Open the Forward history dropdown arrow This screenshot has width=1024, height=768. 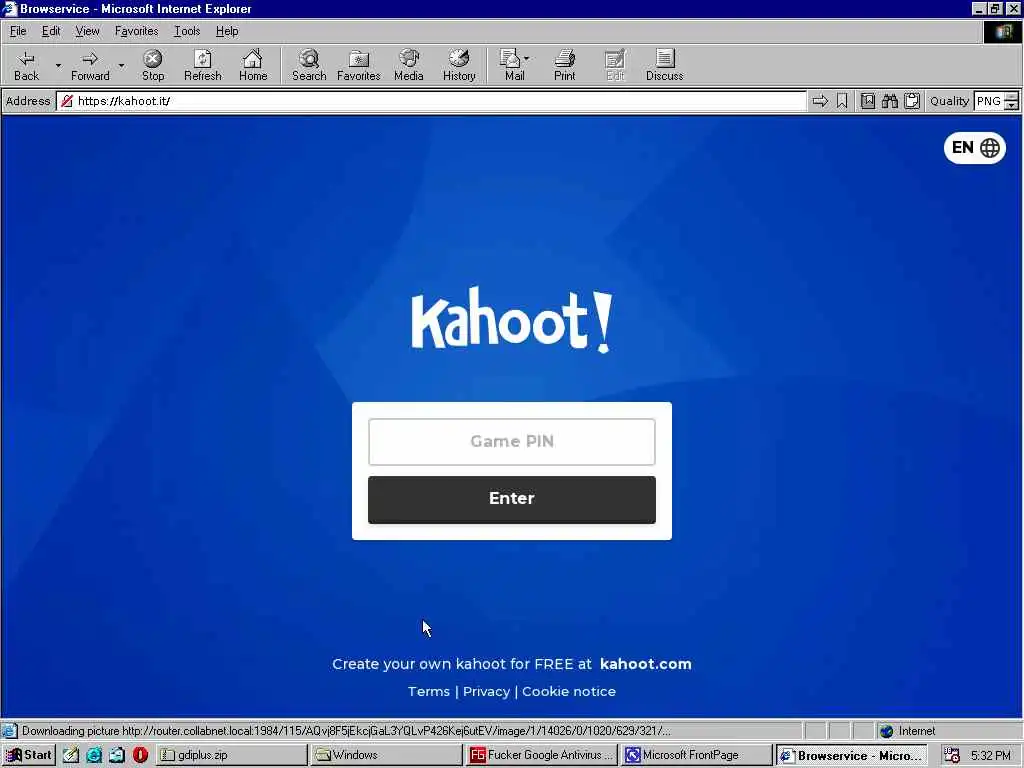pos(121,65)
